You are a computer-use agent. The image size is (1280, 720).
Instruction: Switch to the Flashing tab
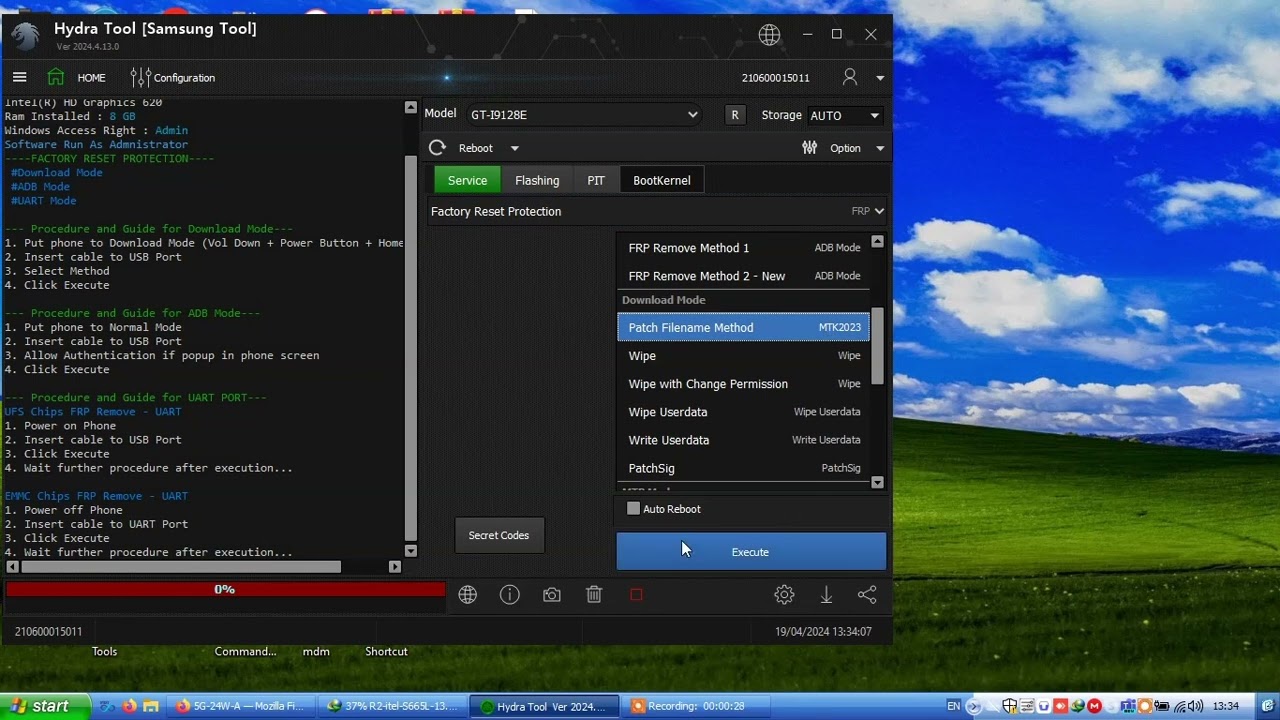tap(537, 180)
